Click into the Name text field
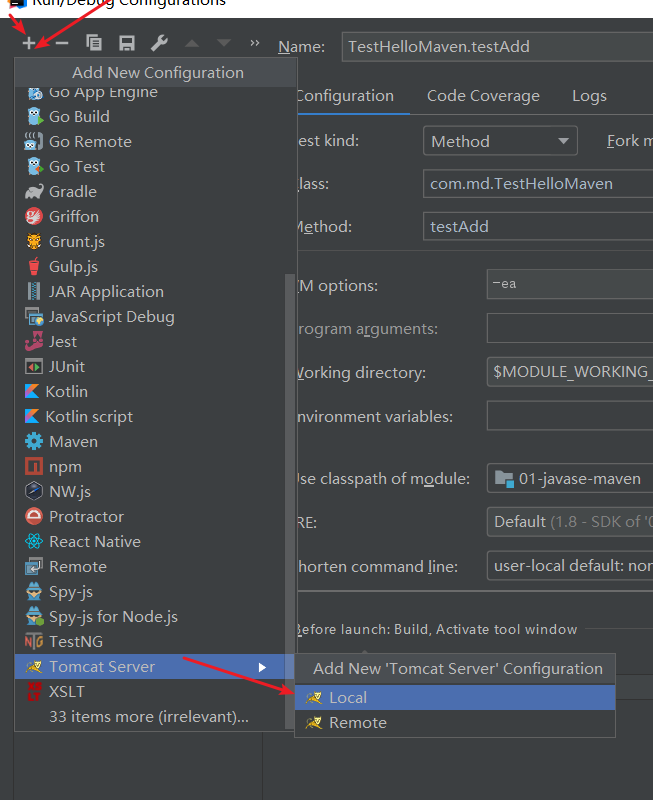 pyautogui.click(x=496, y=46)
